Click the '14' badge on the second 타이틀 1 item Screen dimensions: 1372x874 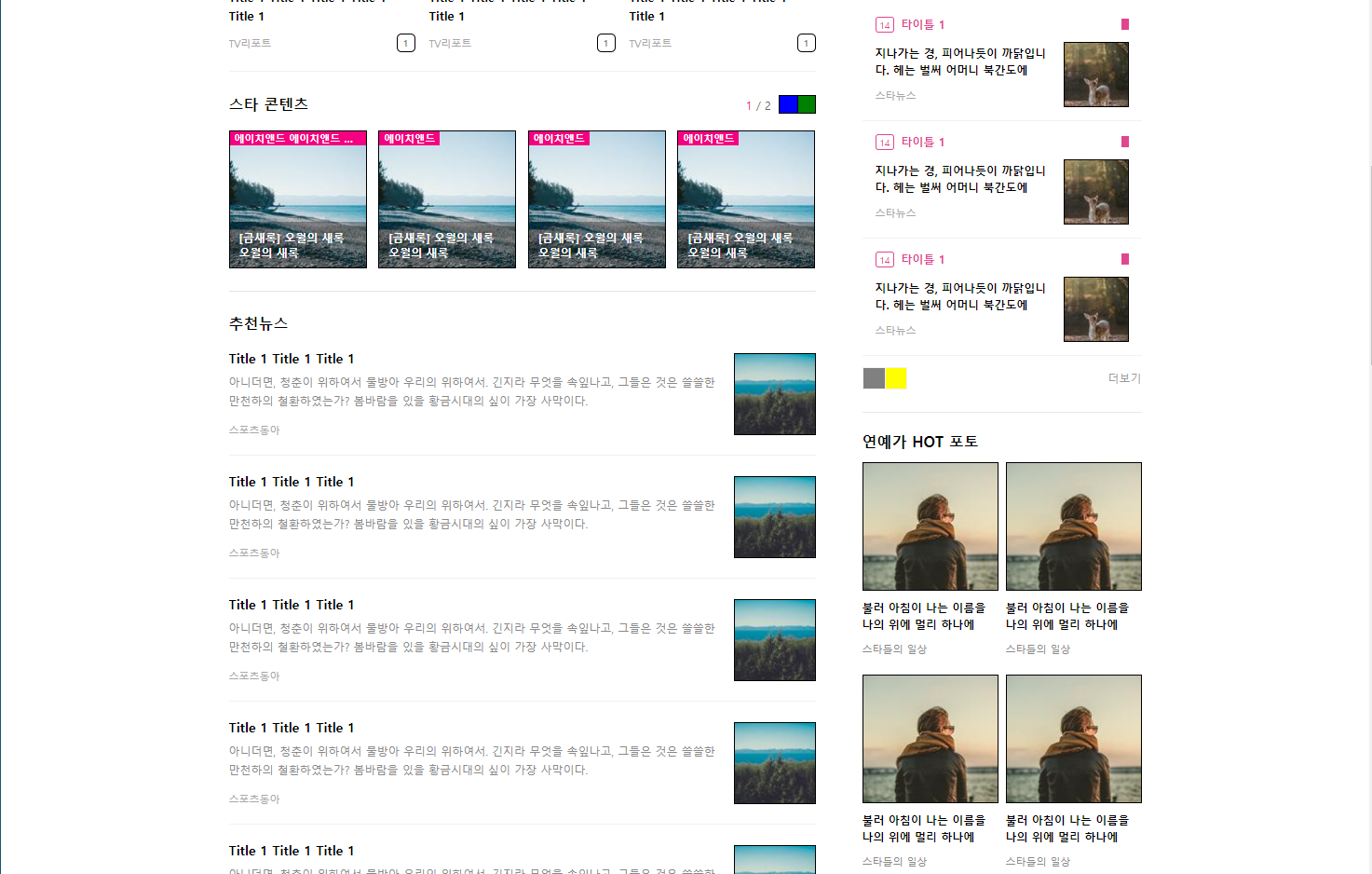point(885,143)
